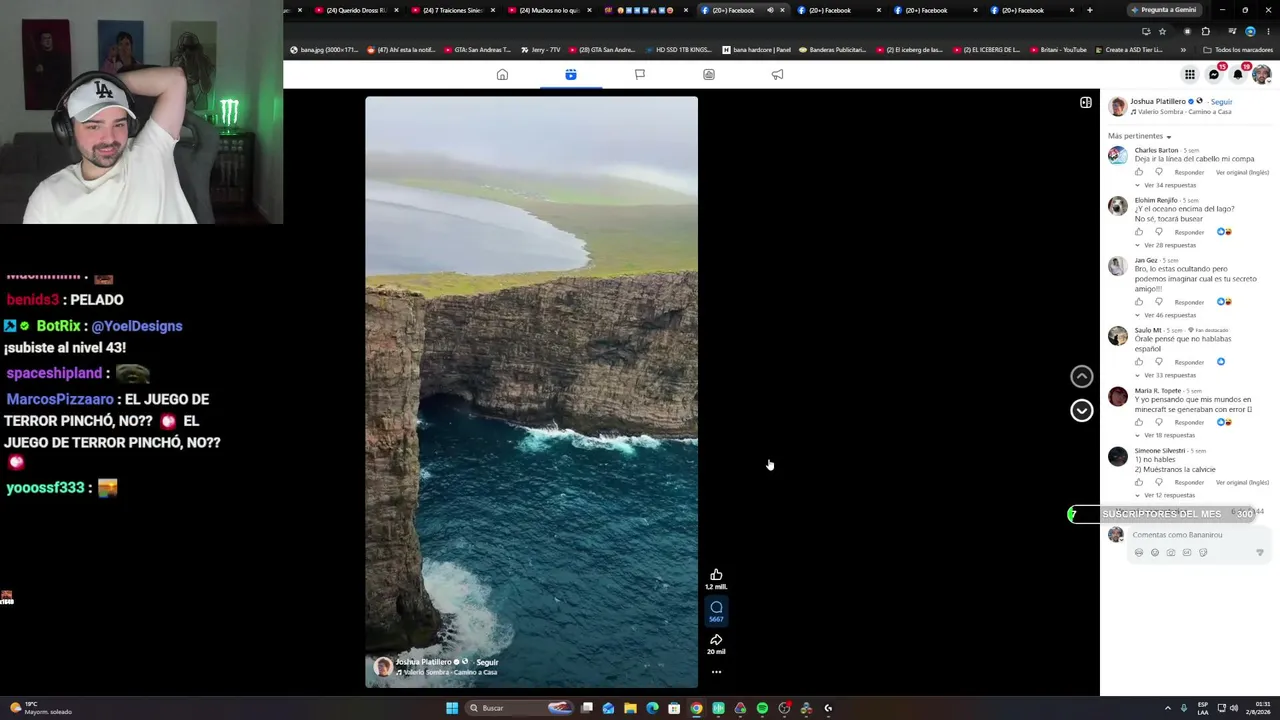
Task: Open 'bana hardcore | Panel' bookmark
Action: coord(756,49)
